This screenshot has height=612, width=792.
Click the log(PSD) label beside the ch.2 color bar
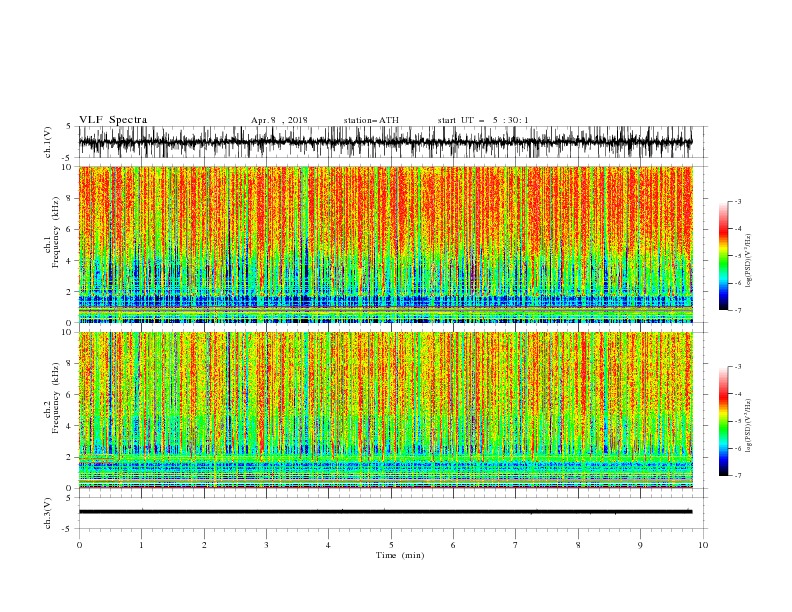point(748,426)
